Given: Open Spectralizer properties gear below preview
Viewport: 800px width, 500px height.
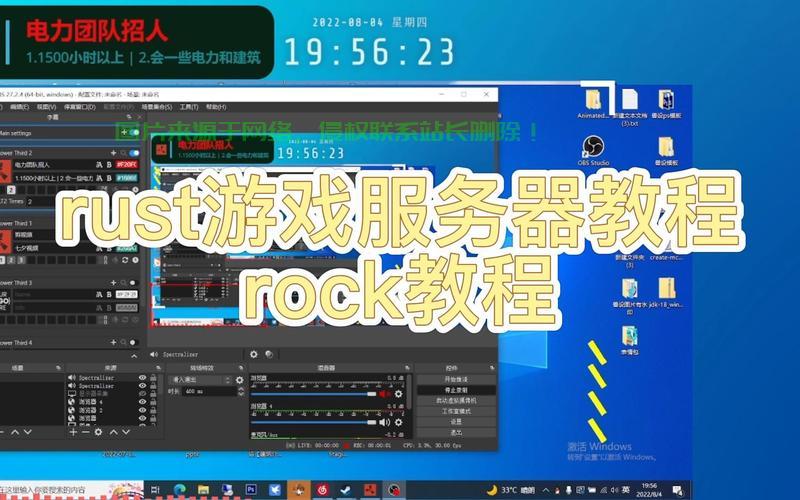Looking at the screenshot, I should 254,354.
